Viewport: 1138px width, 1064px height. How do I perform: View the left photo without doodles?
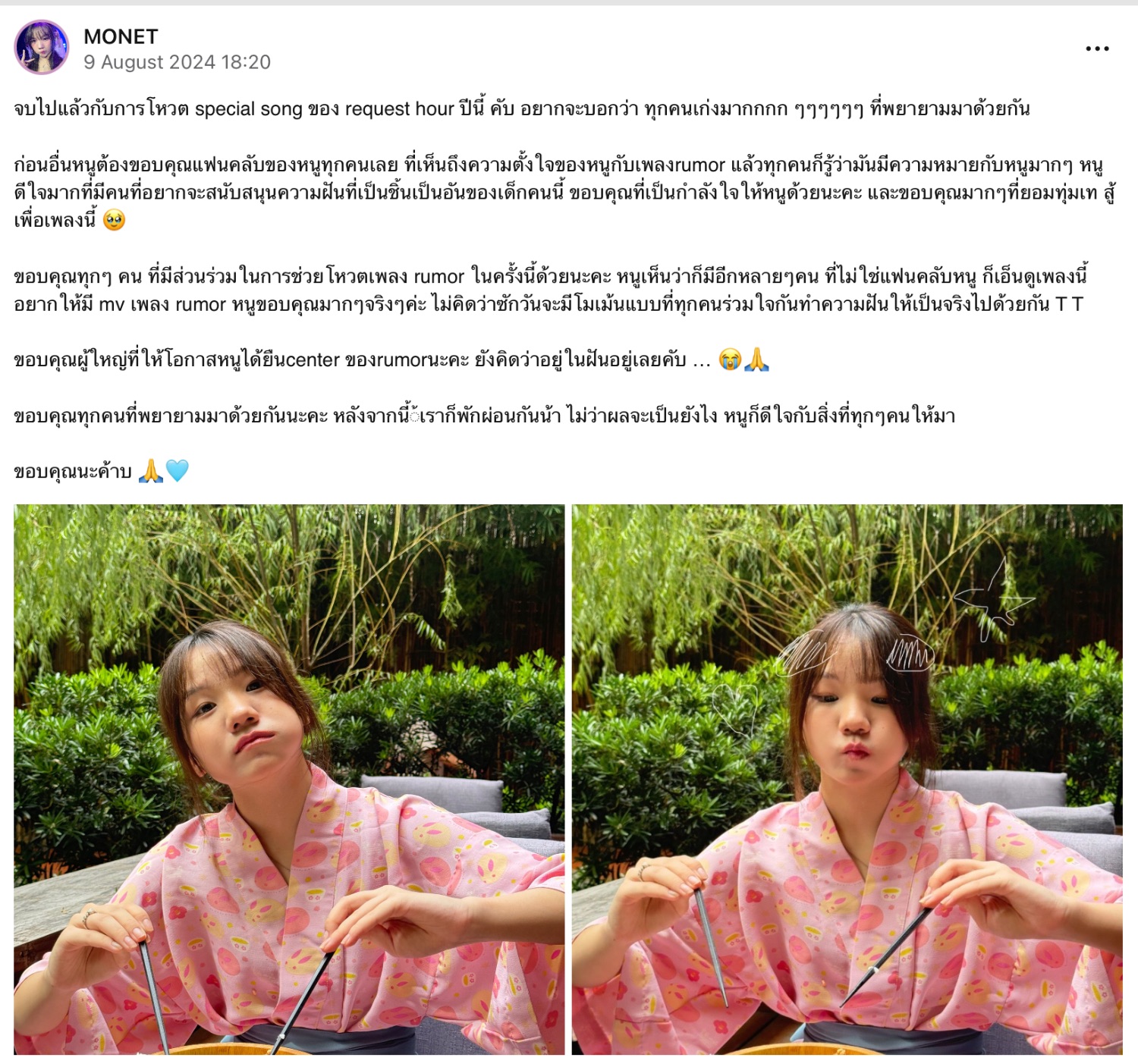click(x=289, y=780)
